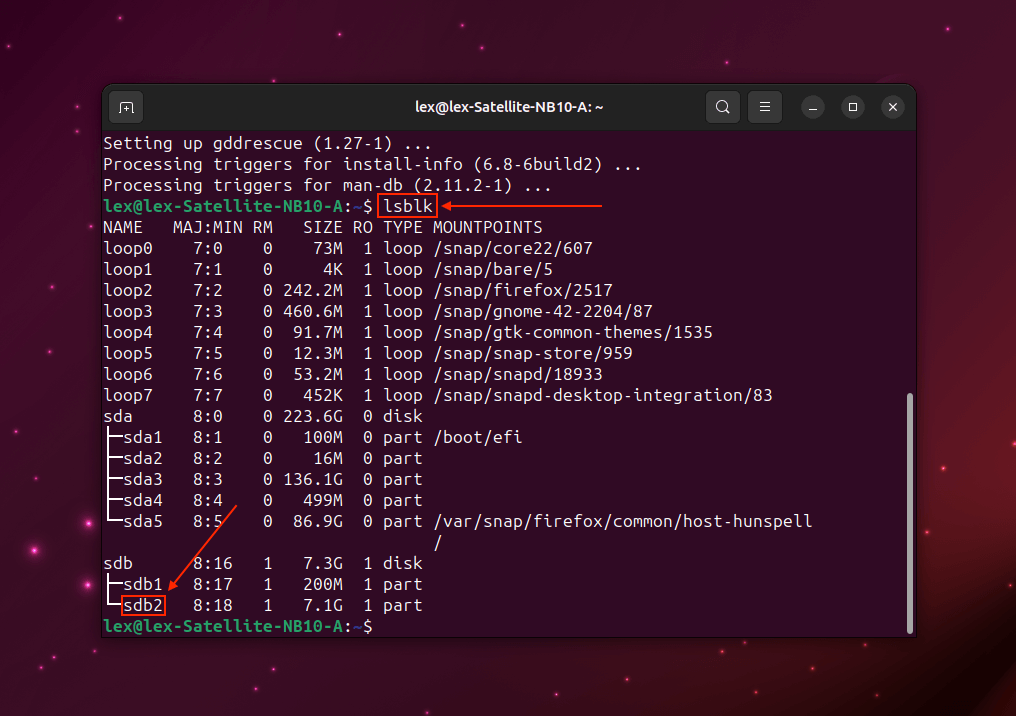Viewport: 1016px width, 716px height.
Task: Click the /snap/snapd-desktop-integration/83 mountpoint
Action: (603, 395)
